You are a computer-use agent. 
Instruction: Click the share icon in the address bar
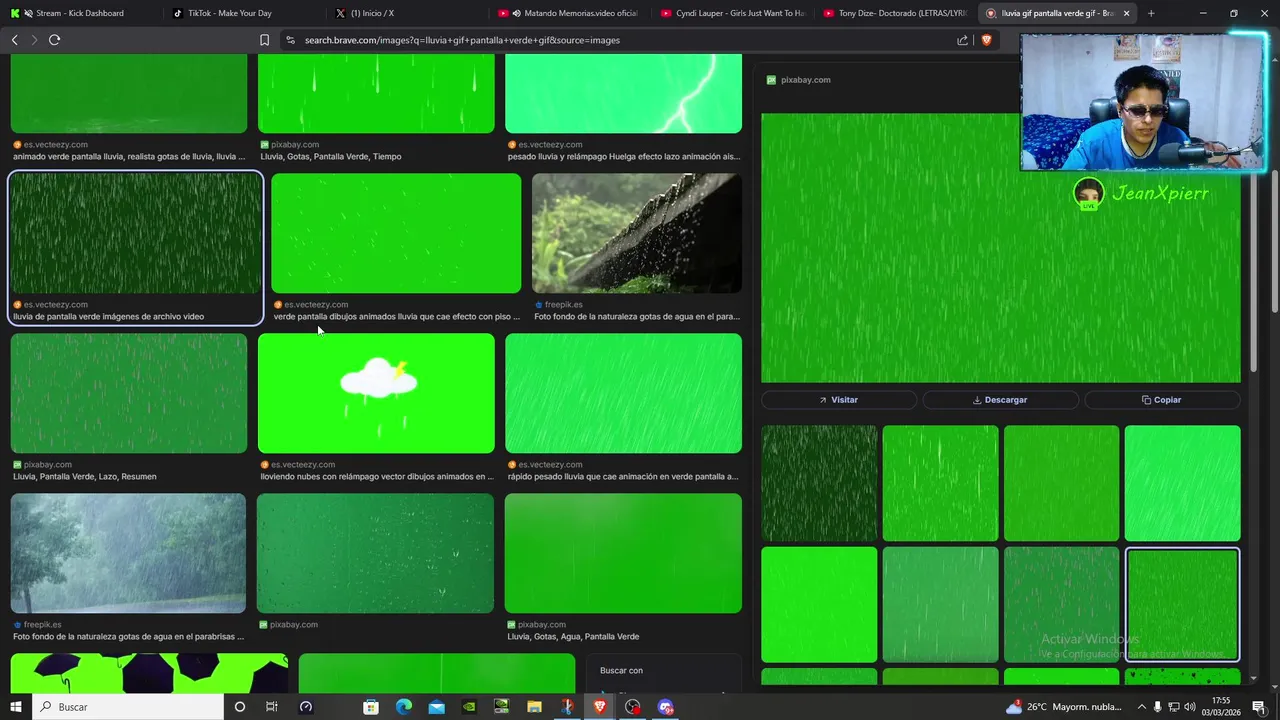pyautogui.click(x=962, y=40)
